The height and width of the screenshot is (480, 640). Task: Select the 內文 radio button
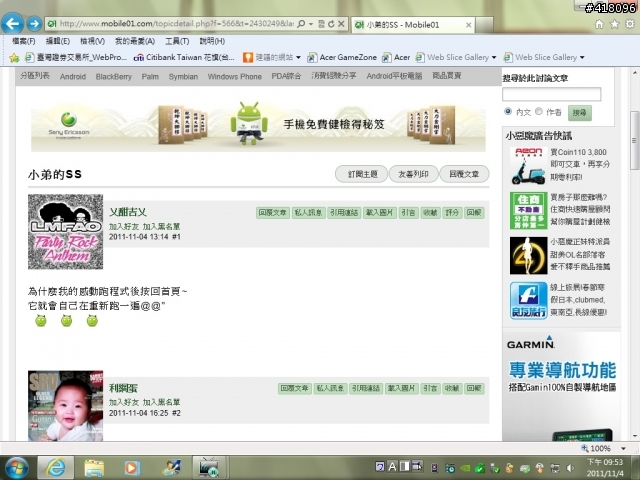[x=508, y=111]
